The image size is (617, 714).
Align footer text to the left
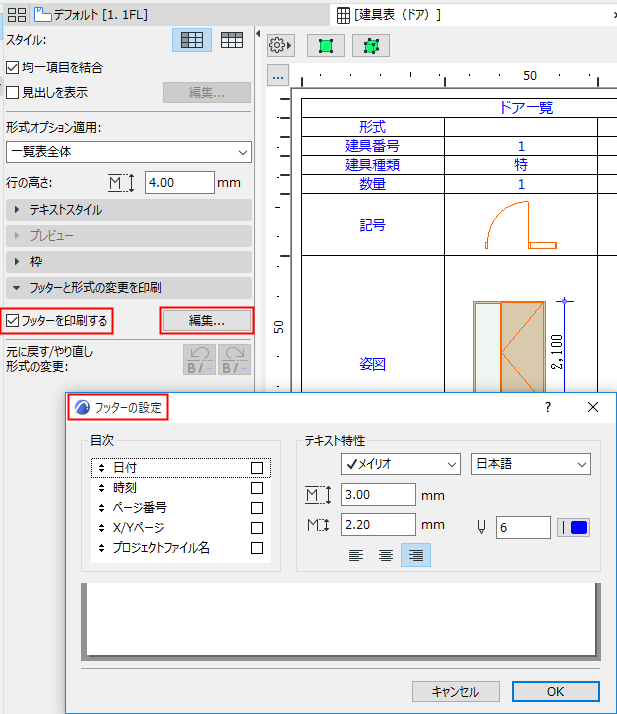pyautogui.click(x=356, y=555)
